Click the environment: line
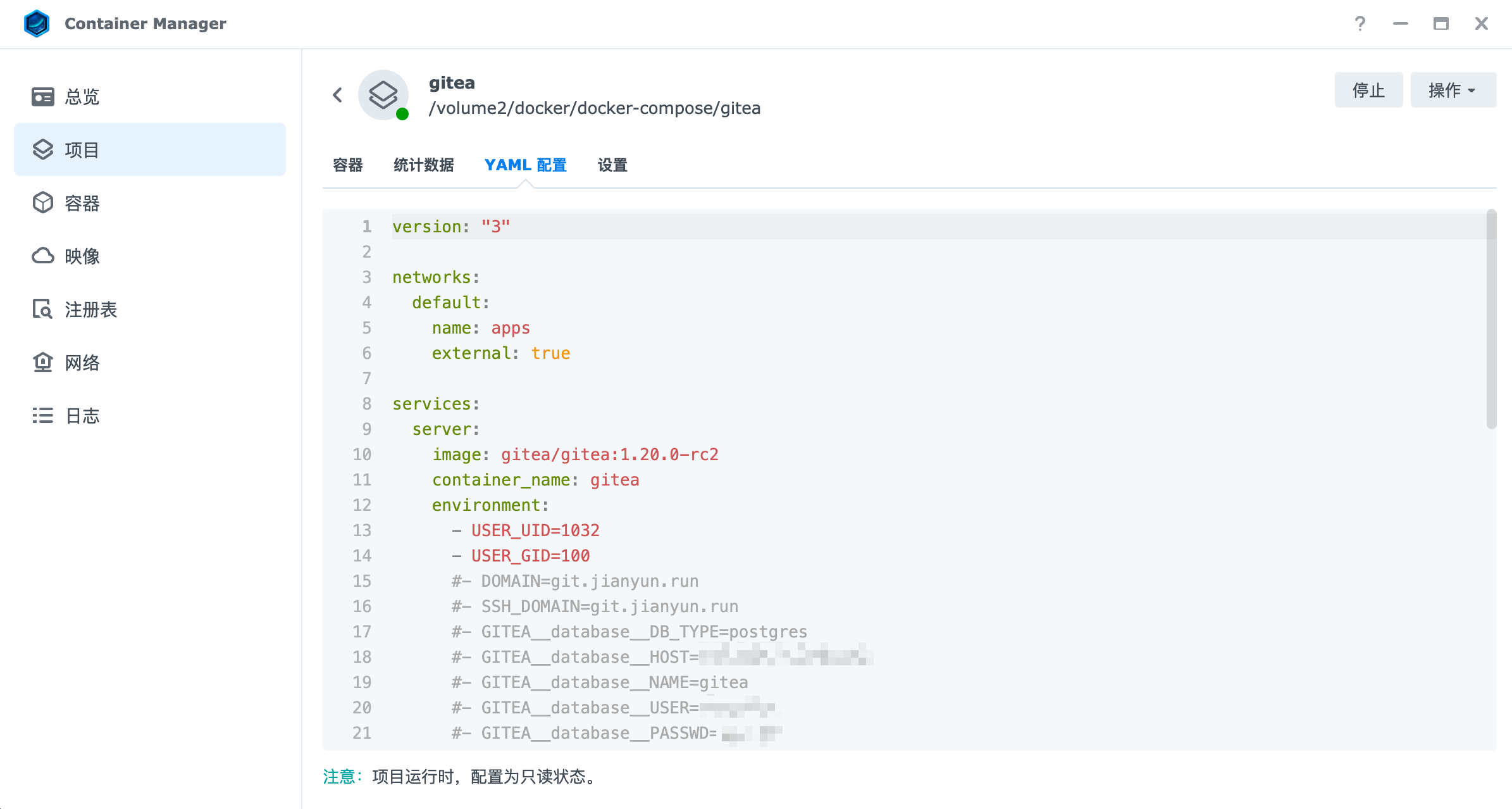Viewport: 1512px width, 809px height. pyautogui.click(x=490, y=505)
